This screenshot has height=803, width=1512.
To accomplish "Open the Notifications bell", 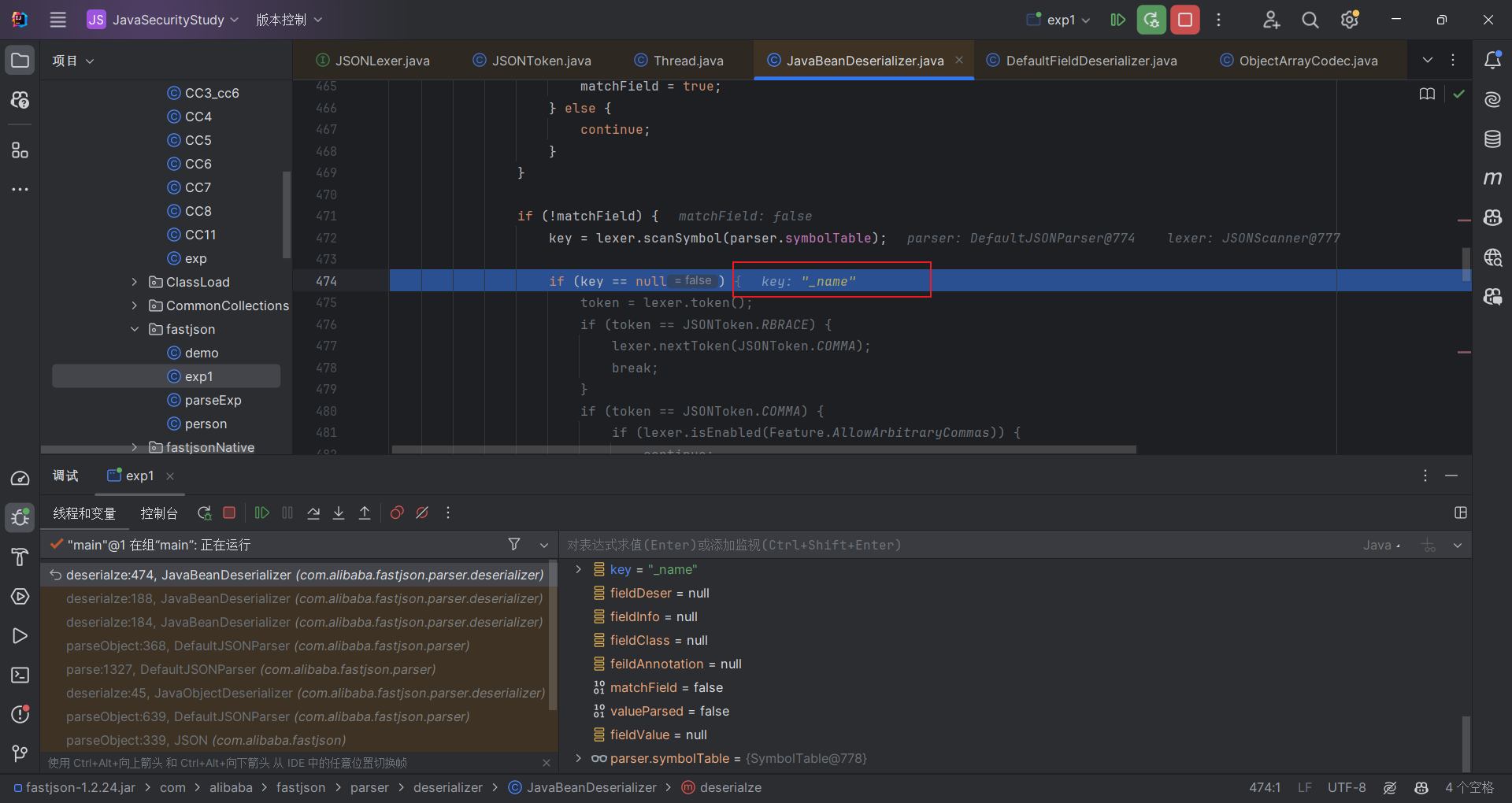I will pyautogui.click(x=1492, y=60).
